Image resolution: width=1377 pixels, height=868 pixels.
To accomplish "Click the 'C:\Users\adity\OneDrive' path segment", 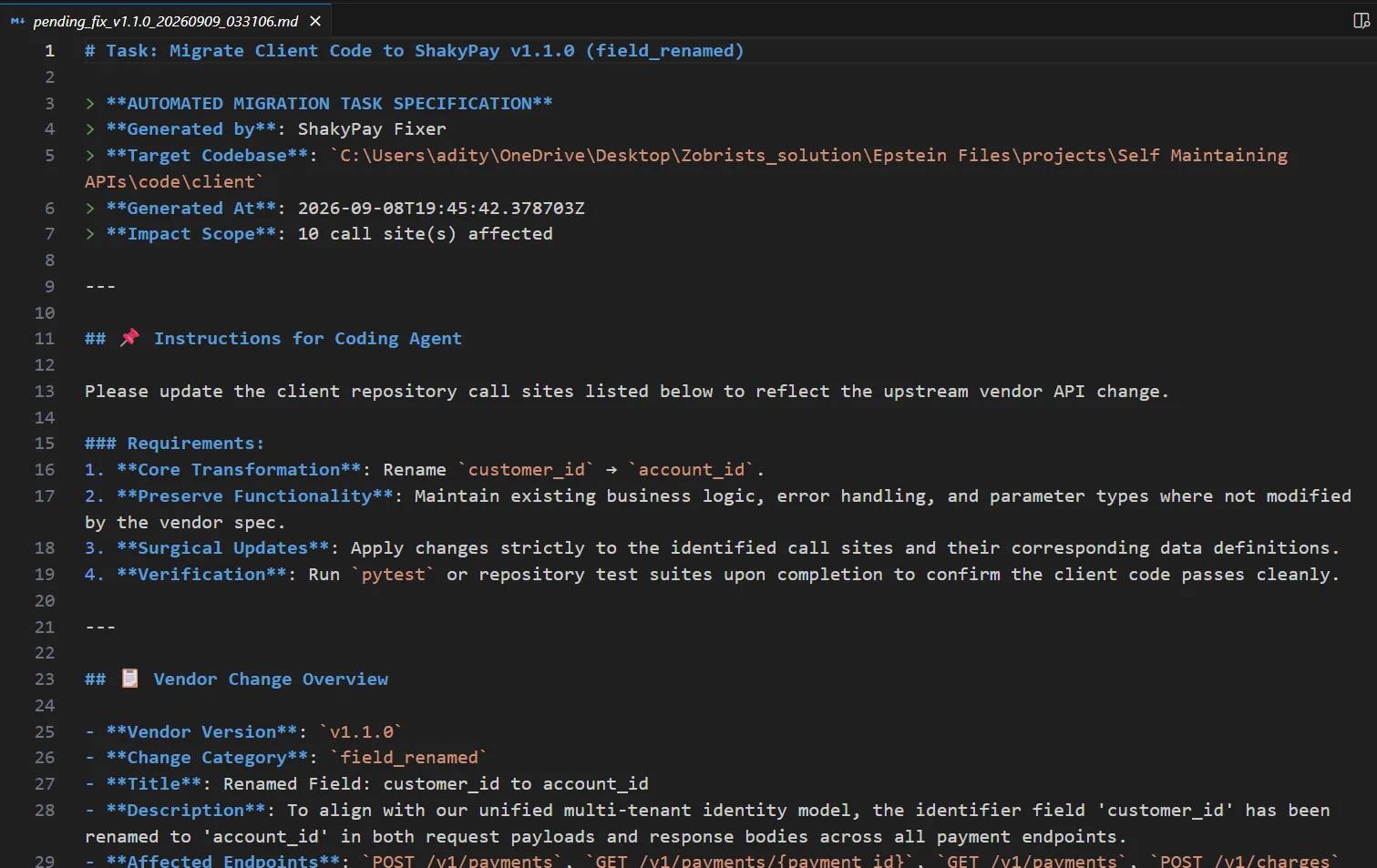I will (x=464, y=156).
